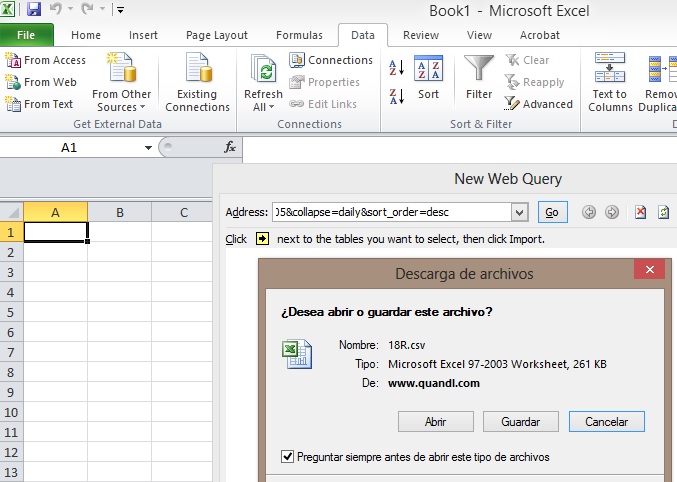This screenshot has height=482, width=677.
Task: Click the Refresh page icon in Web Query
Action: coord(663,212)
